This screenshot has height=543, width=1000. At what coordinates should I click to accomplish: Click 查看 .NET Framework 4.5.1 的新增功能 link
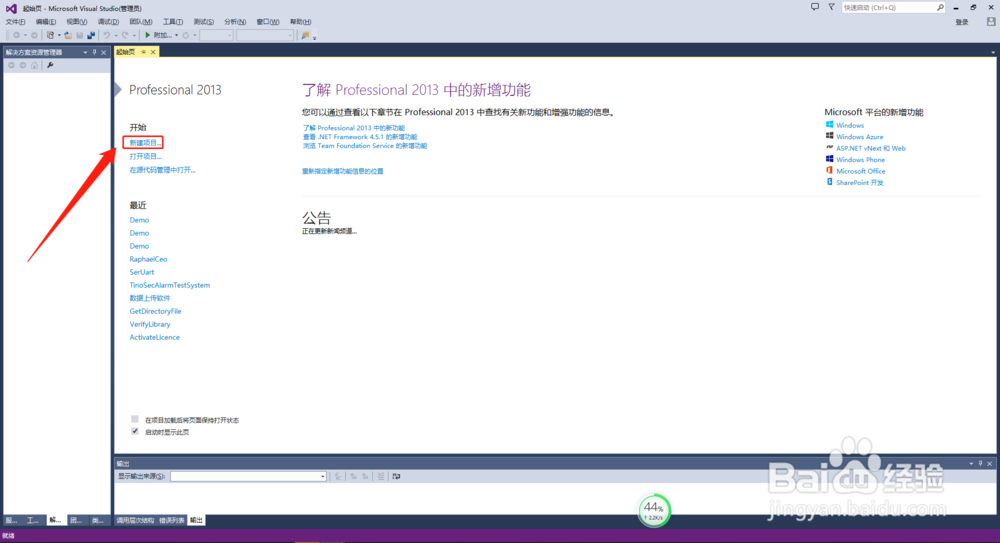coord(360,137)
